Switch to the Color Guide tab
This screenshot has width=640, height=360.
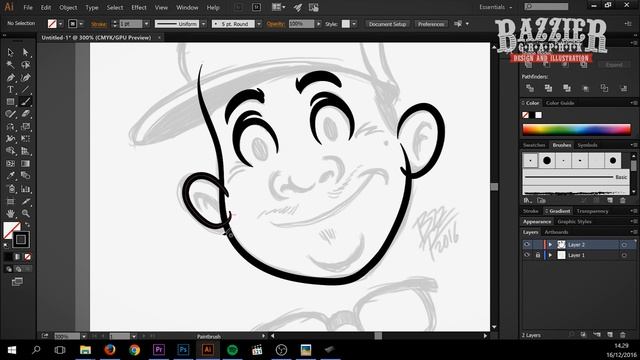560,103
